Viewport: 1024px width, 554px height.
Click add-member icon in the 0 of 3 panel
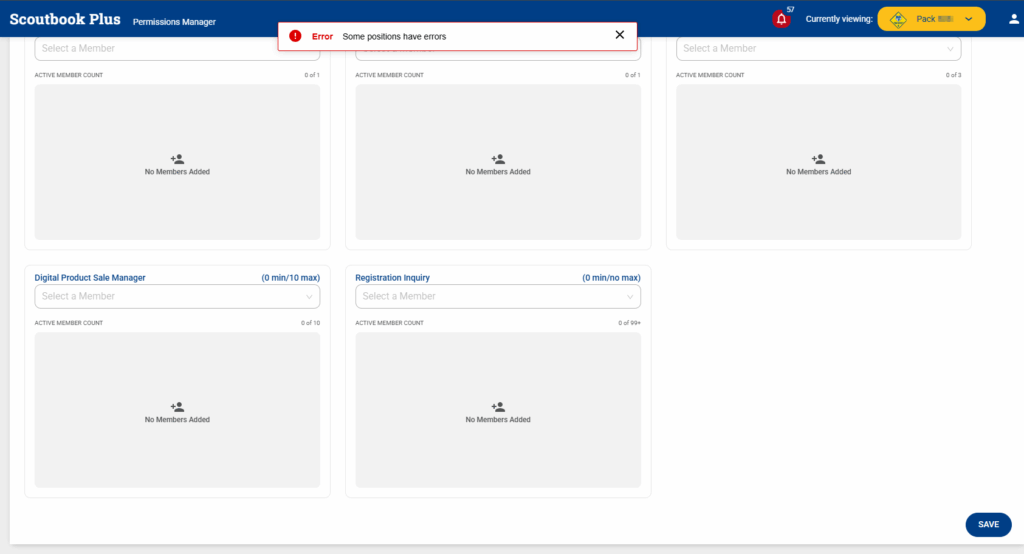pos(818,159)
